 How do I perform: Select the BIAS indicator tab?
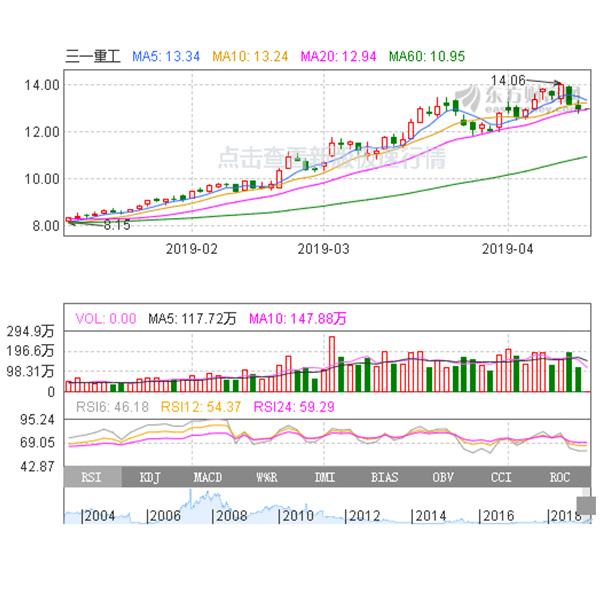click(385, 477)
